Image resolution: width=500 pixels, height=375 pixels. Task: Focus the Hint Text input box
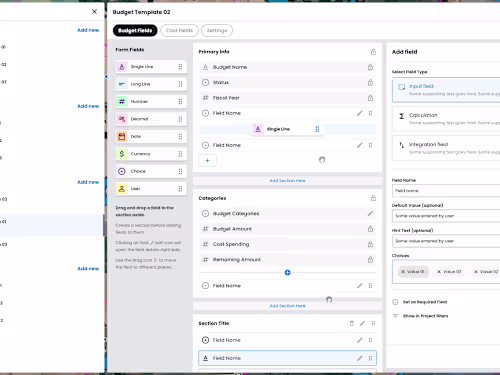click(x=446, y=241)
